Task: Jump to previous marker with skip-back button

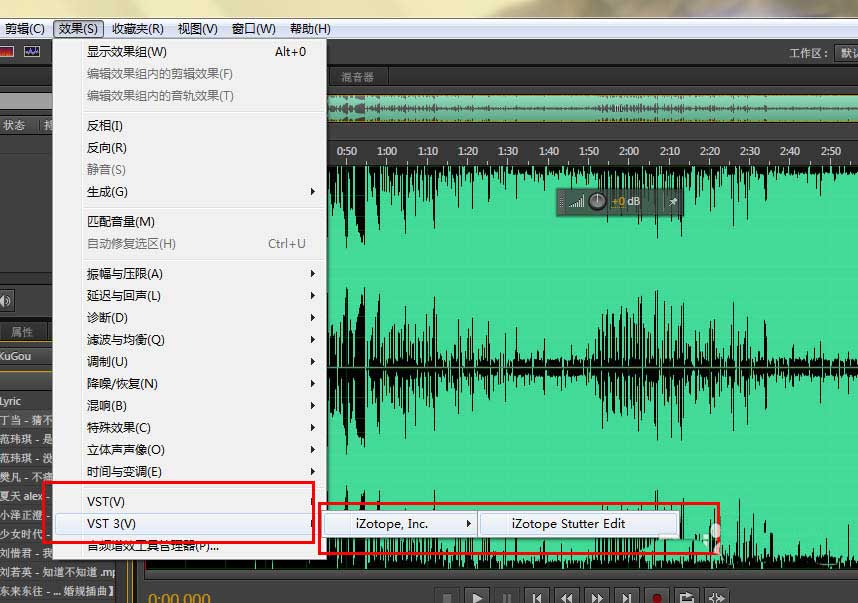Action: (x=537, y=597)
